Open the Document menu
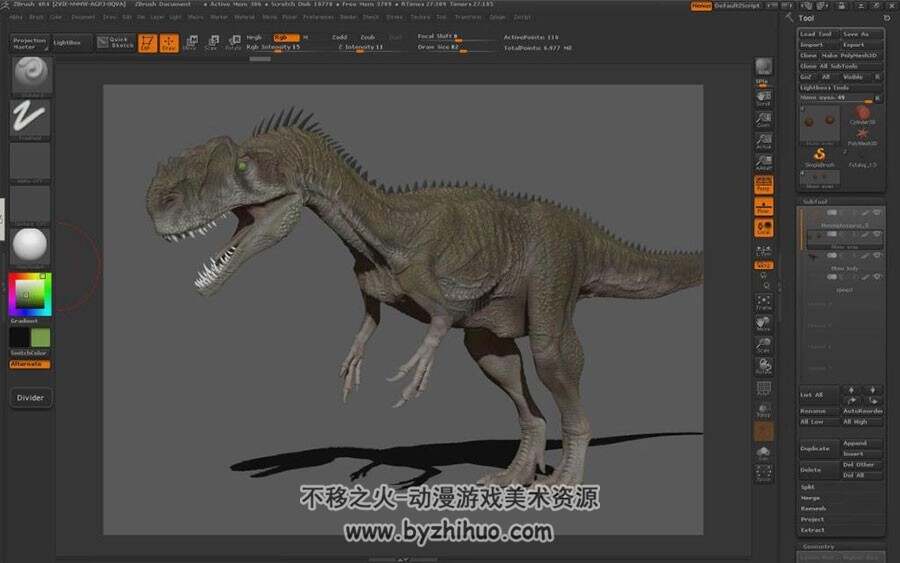This screenshot has width=900, height=563. point(83,17)
